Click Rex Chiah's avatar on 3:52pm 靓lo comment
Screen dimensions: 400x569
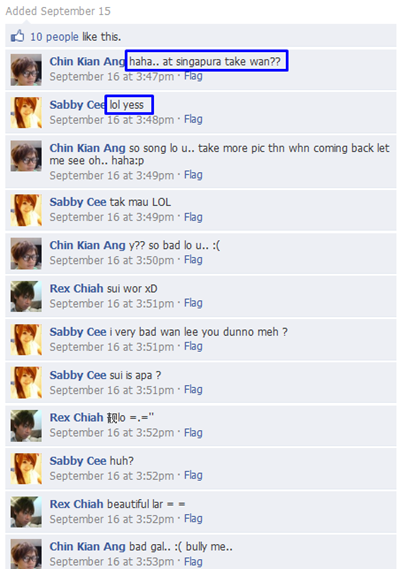(26, 426)
